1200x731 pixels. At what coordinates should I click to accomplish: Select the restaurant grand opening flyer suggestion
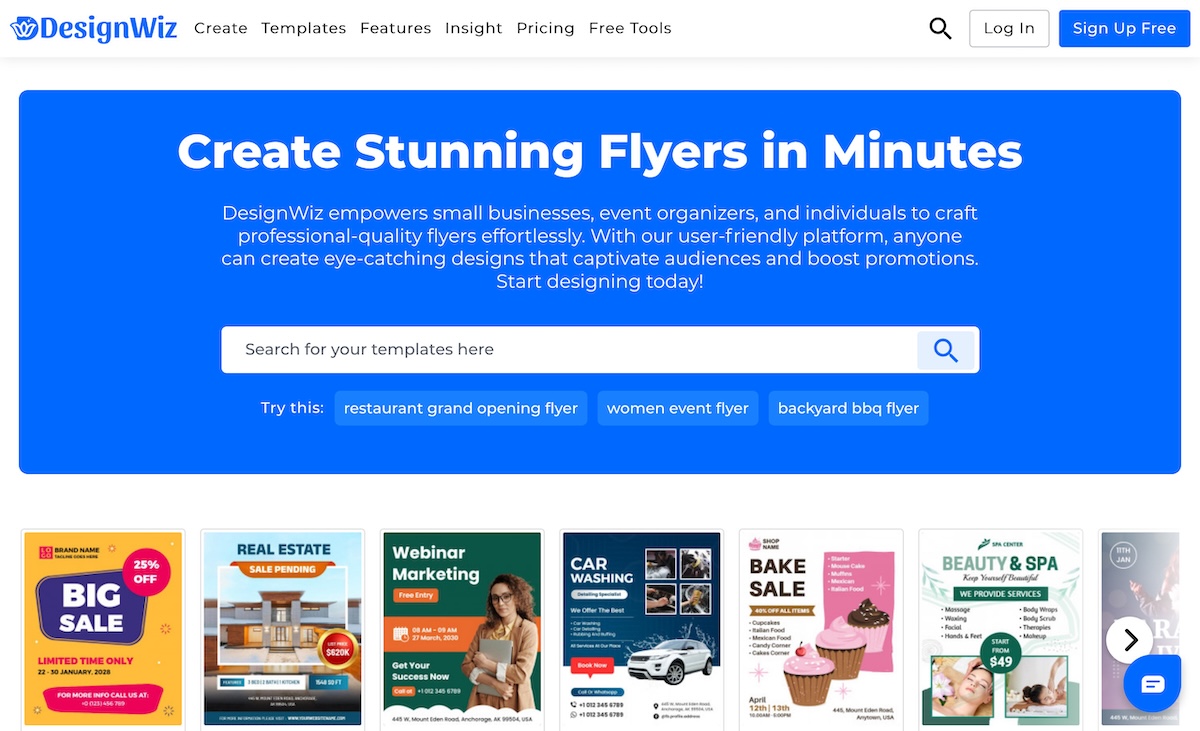(461, 408)
